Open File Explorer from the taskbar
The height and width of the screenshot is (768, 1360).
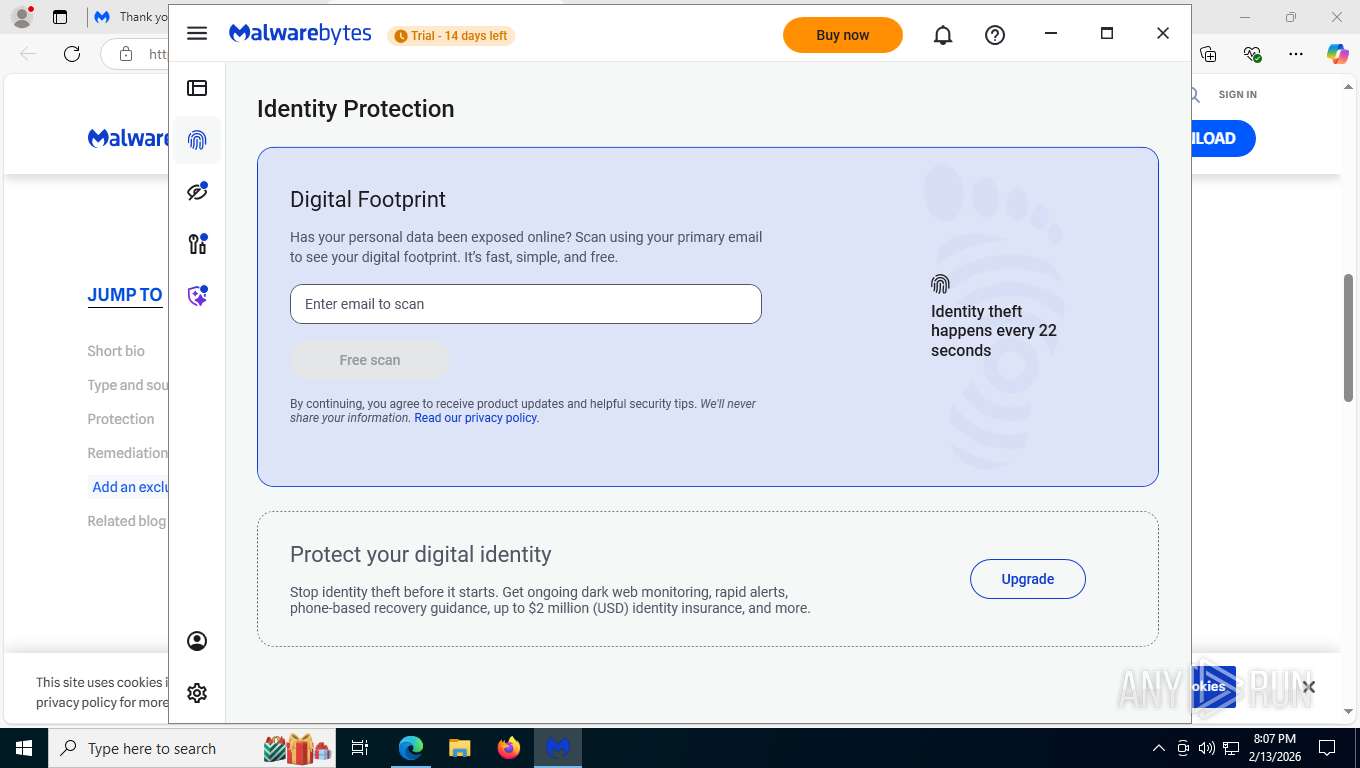(460, 748)
